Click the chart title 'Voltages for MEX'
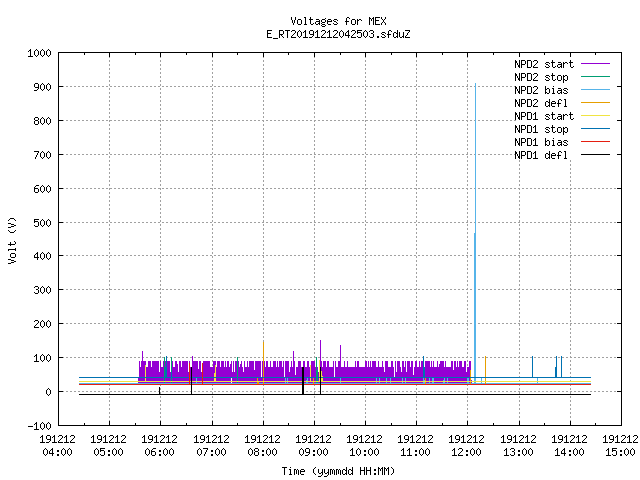The width and height of the screenshot is (640, 480). (338, 21)
